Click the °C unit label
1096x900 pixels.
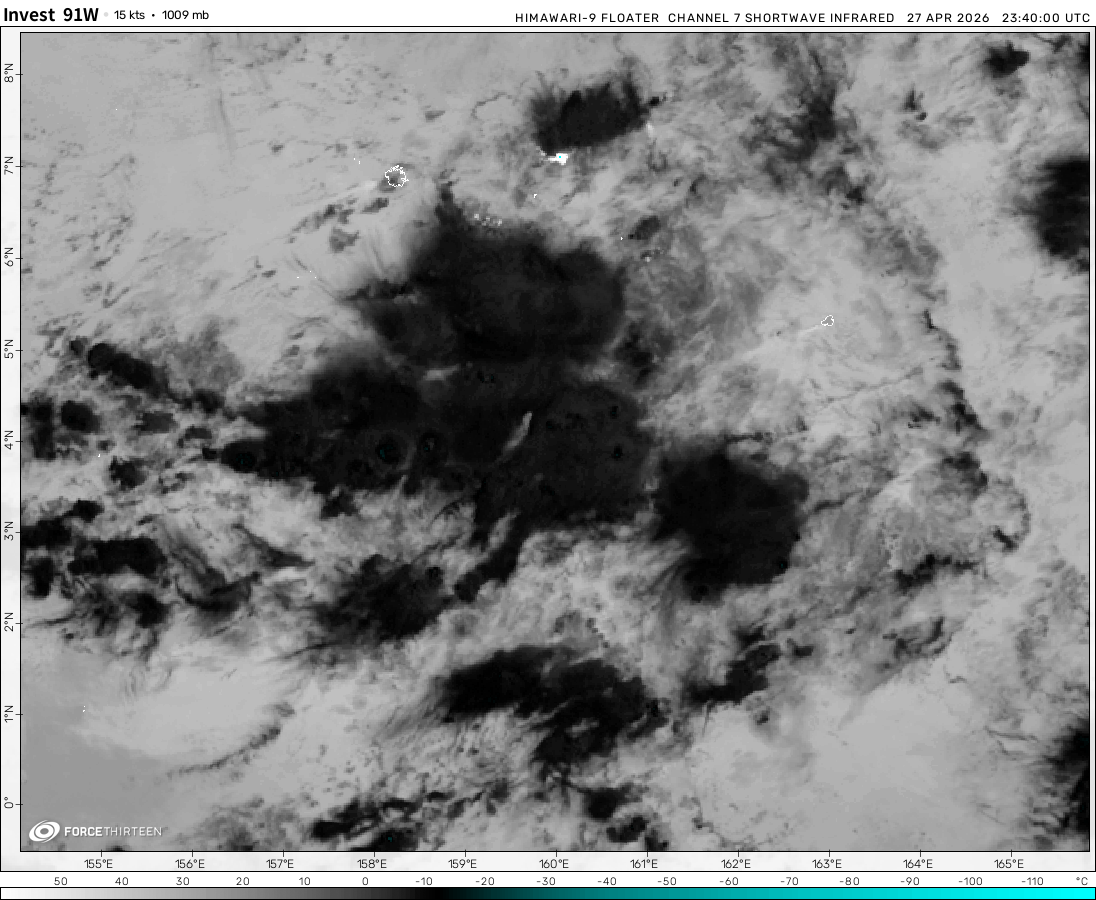pyautogui.click(x=1081, y=881)
